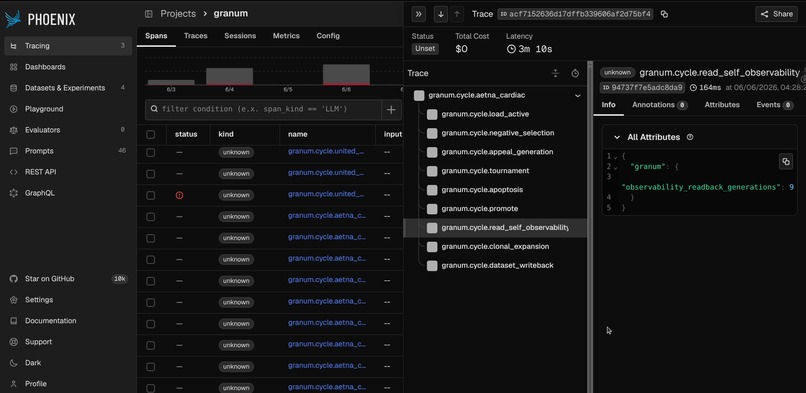
Task: Open the Events tab
Action: (x=775, y=105)
